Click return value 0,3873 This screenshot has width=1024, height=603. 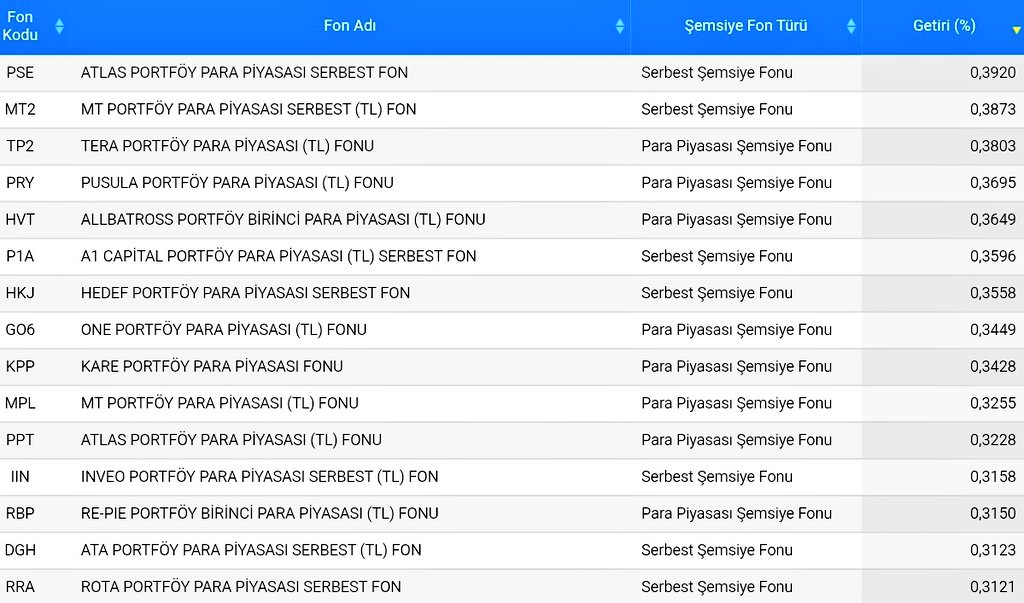(993, 109)
